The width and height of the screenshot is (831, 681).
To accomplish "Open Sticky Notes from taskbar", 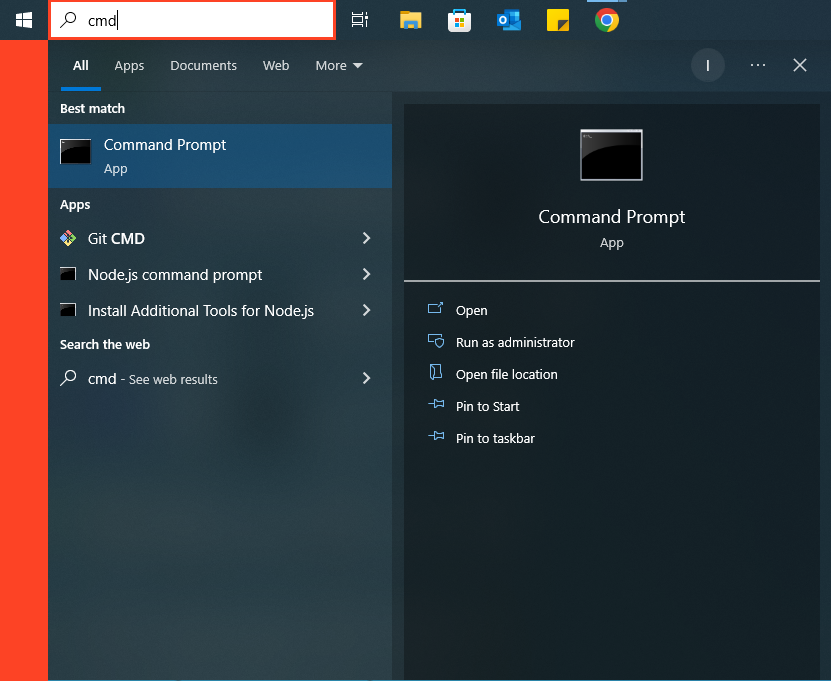I will point(558,20).
